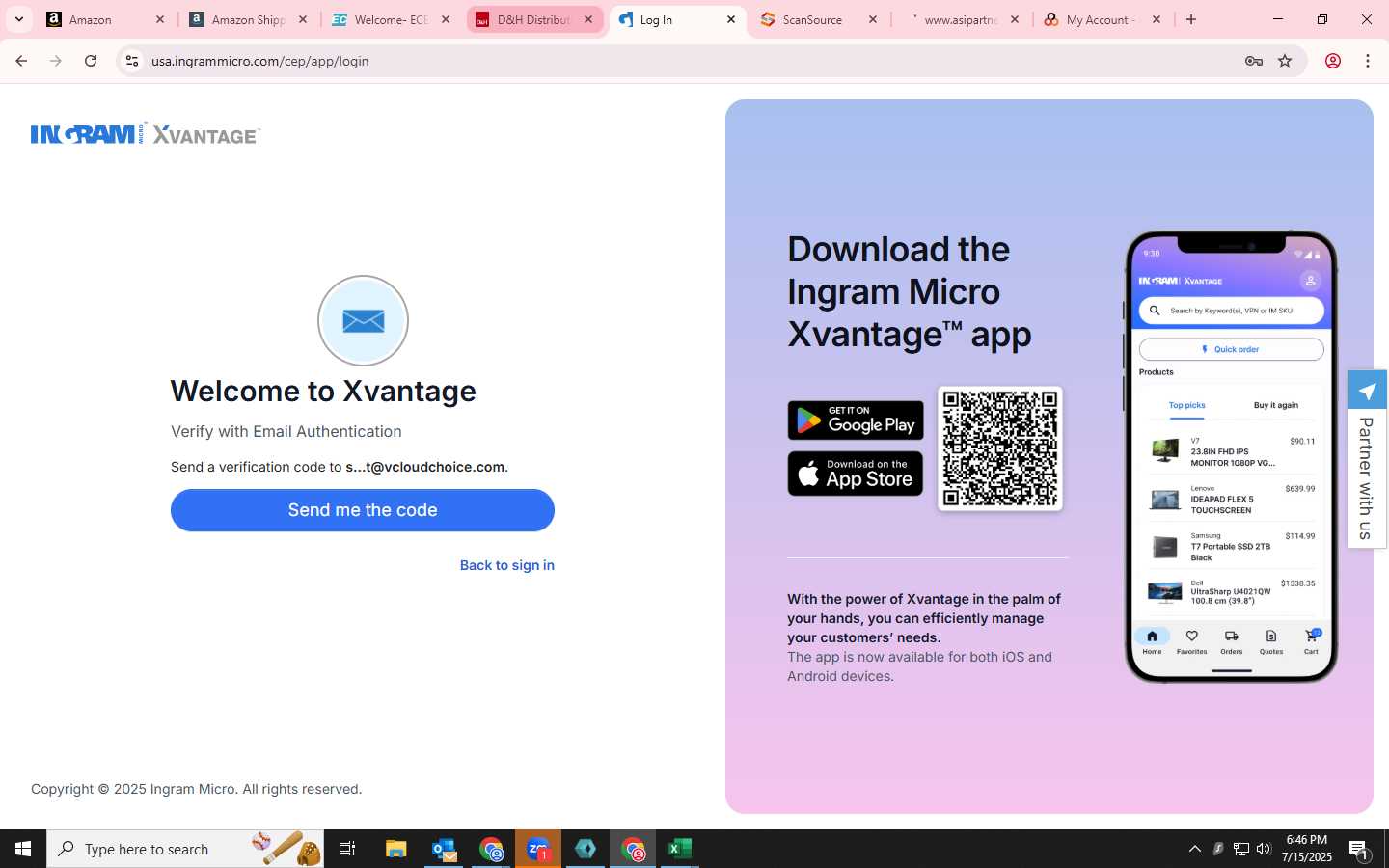Open the teal diamond app in taskbar
Image resolution: width=1389 pixels, height=868 pixels.
(586, 849)
